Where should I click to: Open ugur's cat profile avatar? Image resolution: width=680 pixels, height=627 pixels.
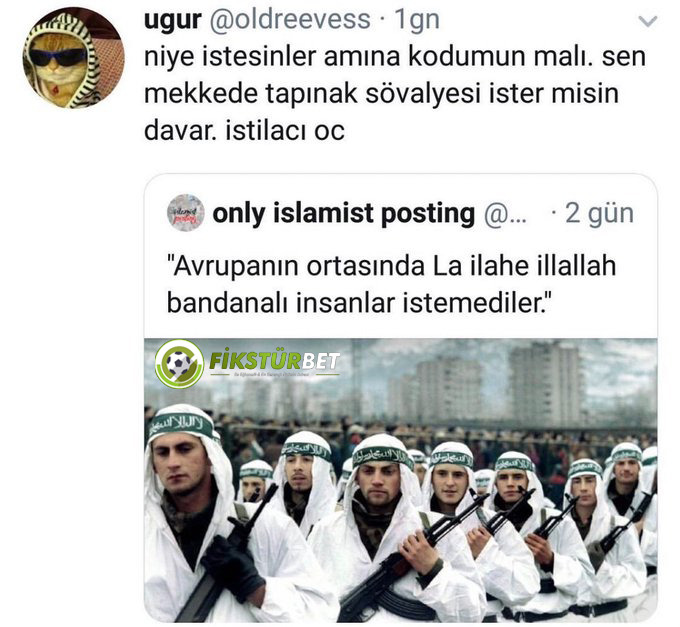point(74,58)
